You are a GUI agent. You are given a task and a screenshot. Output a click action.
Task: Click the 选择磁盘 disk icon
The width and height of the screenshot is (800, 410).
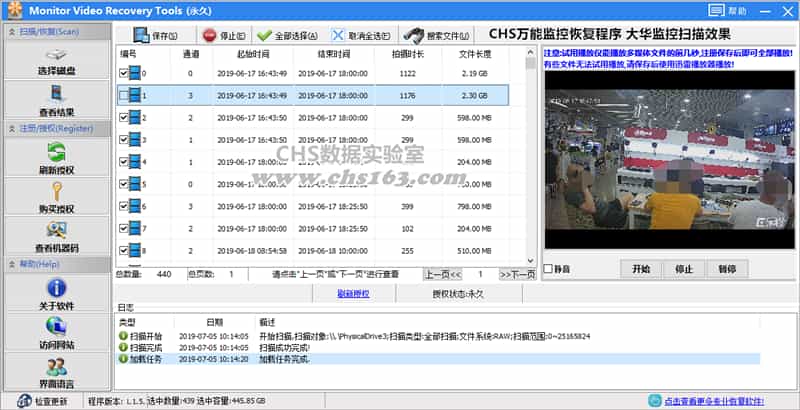(56, 55)
